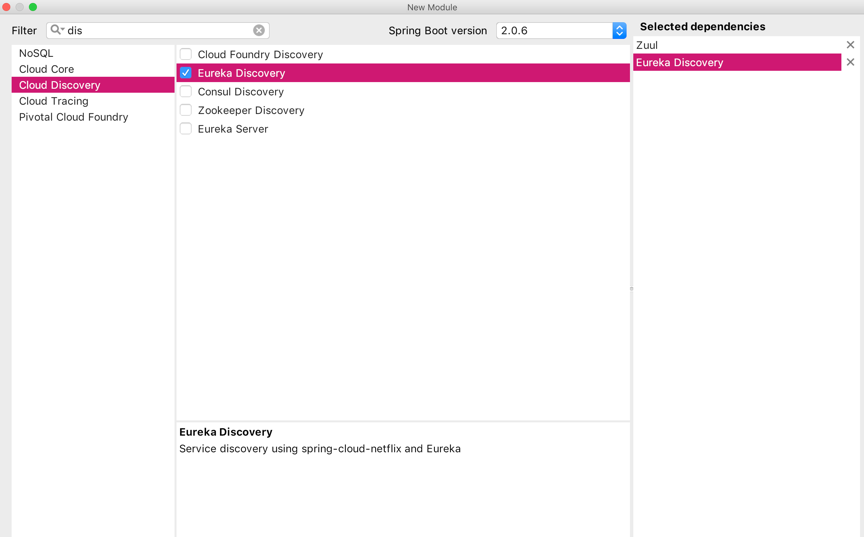Enable the Zookeeper Discovery checkbox

pos(186,110)
